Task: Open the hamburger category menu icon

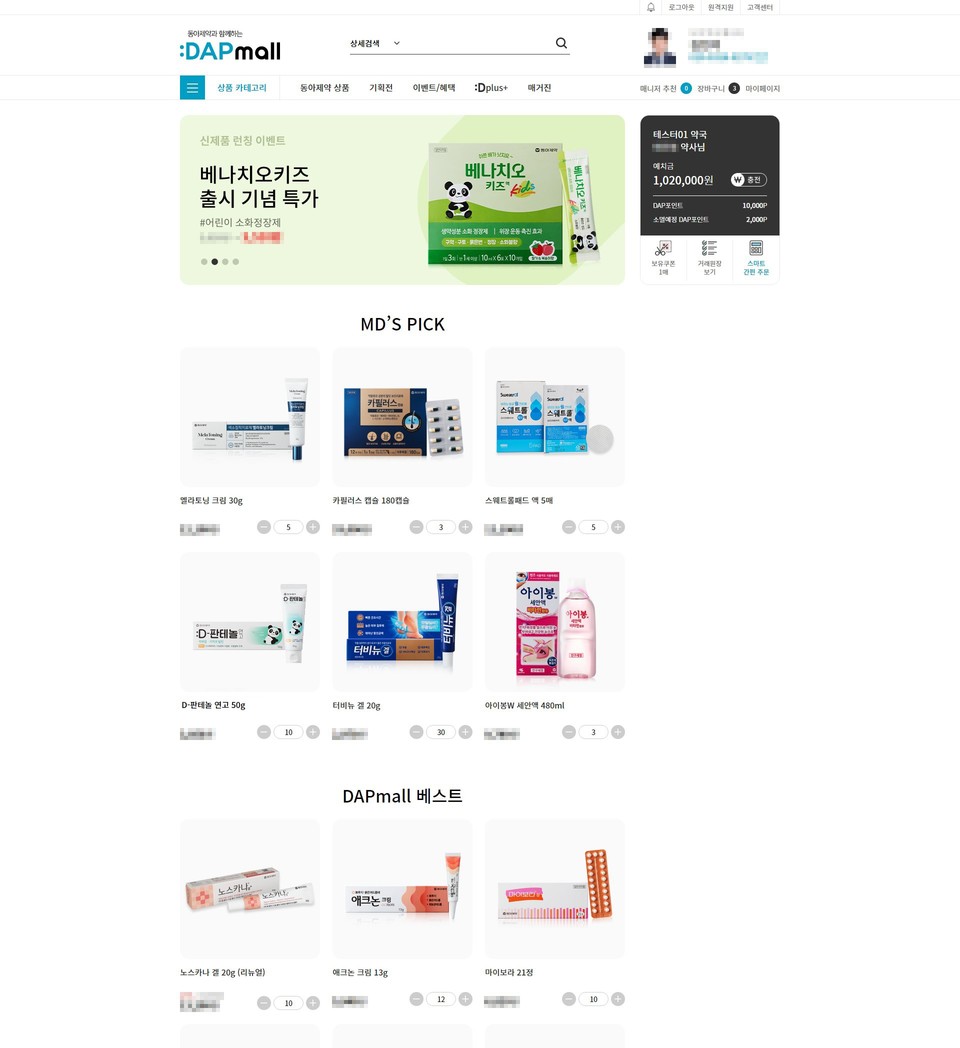Action: [193, 88]
